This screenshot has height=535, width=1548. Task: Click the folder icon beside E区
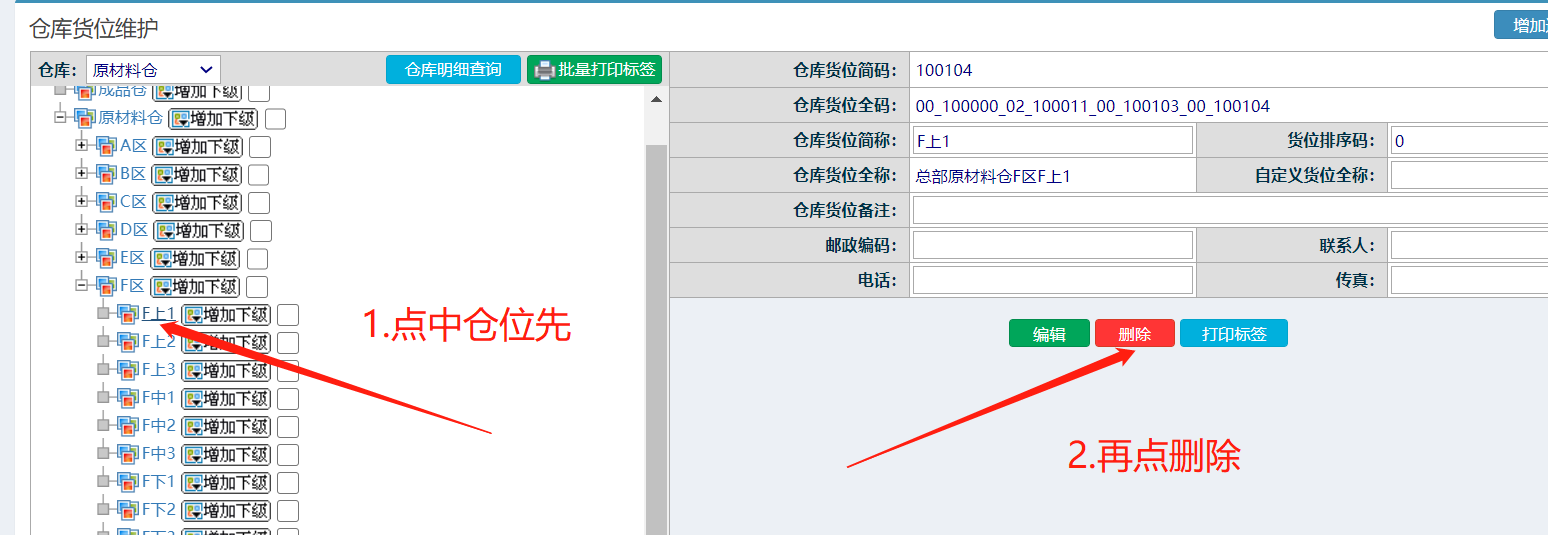pos(106,258)
